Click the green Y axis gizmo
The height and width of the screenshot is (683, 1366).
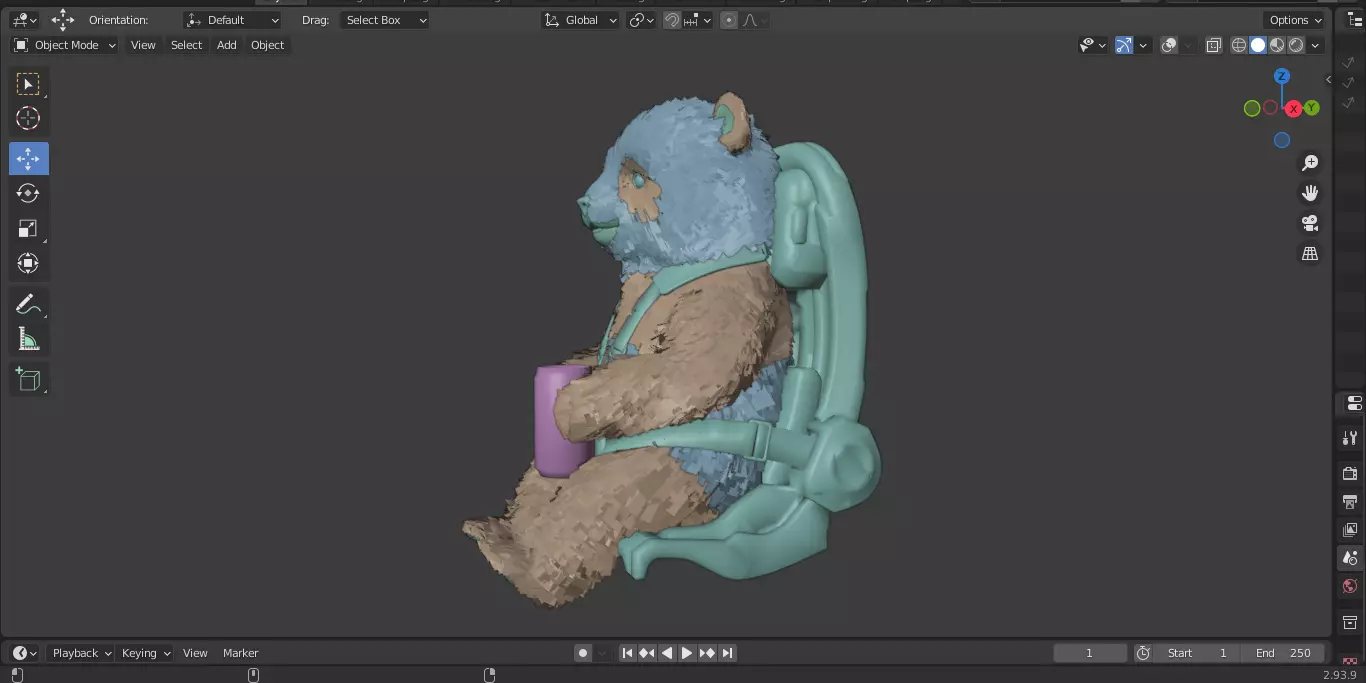coord(1312,108)
